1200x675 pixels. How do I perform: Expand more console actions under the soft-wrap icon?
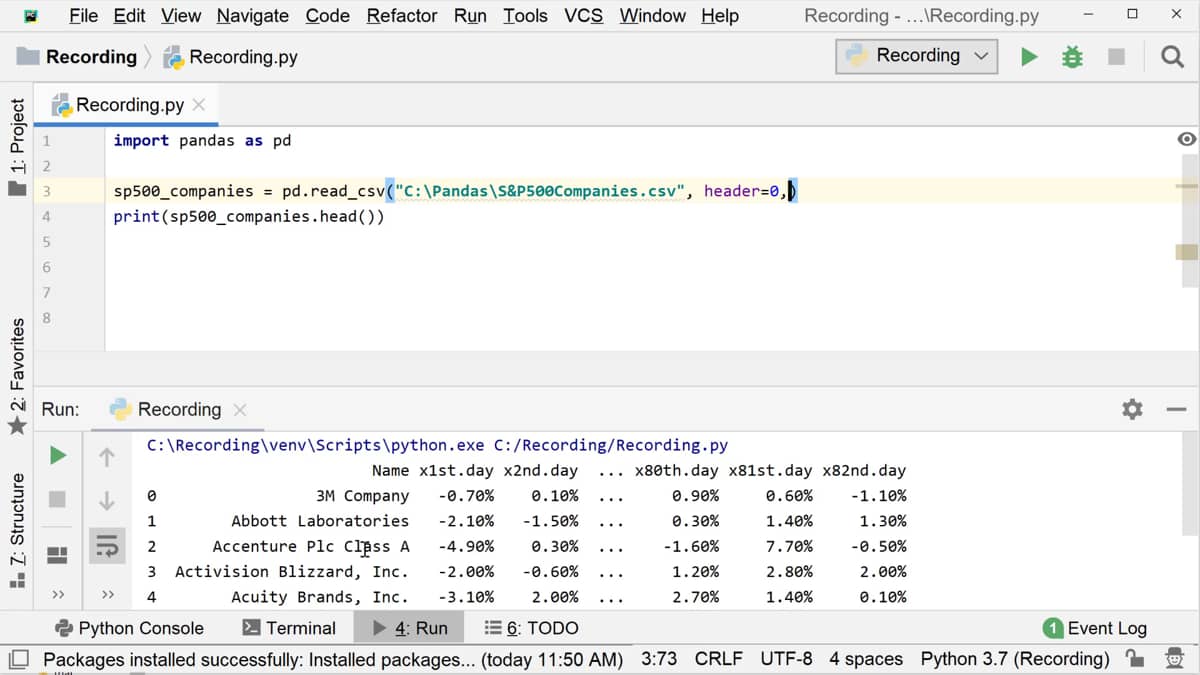coord(107,595)
